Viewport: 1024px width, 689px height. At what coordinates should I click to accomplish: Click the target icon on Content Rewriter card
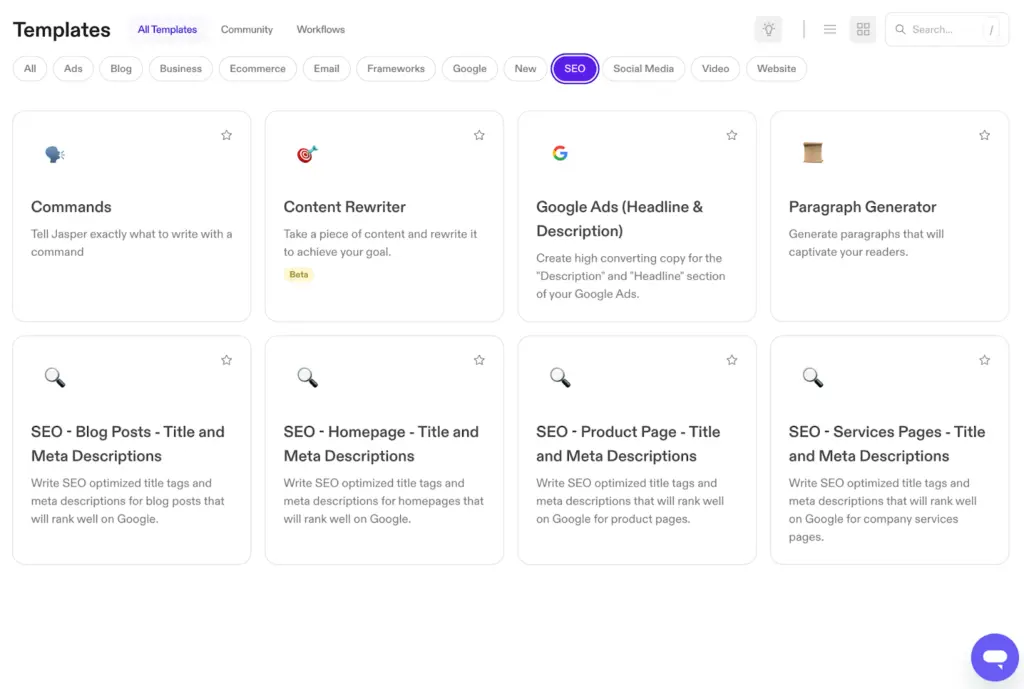point(306,152)
